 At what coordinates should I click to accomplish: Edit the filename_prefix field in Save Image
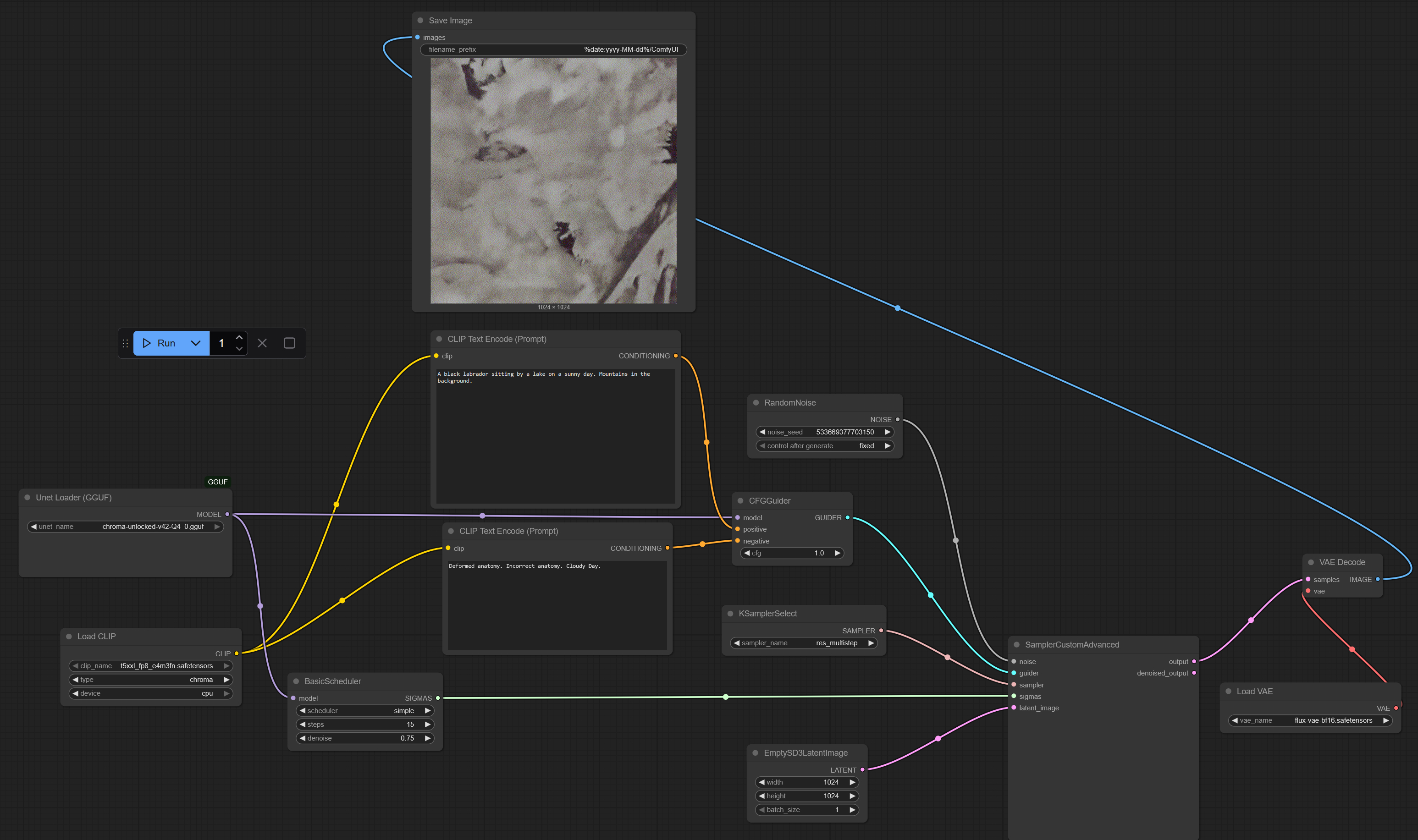553,49
